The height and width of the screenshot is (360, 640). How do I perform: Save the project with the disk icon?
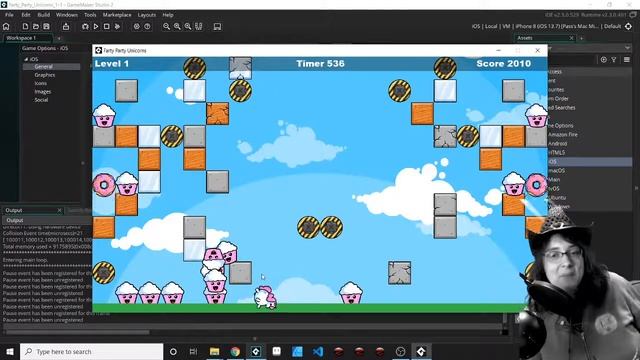pos(47,27)
